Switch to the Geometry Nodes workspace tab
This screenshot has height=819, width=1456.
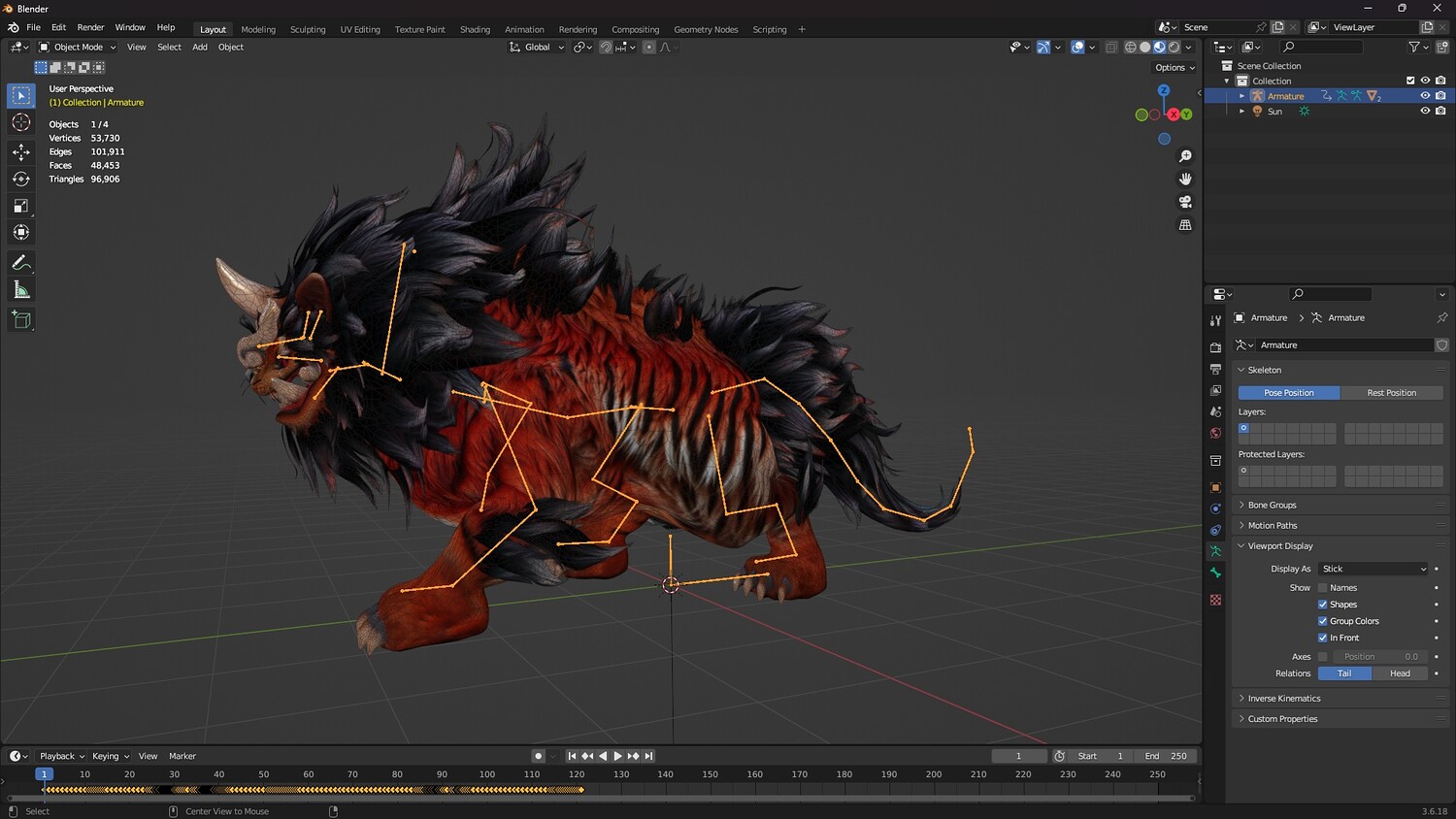[706, 29]
